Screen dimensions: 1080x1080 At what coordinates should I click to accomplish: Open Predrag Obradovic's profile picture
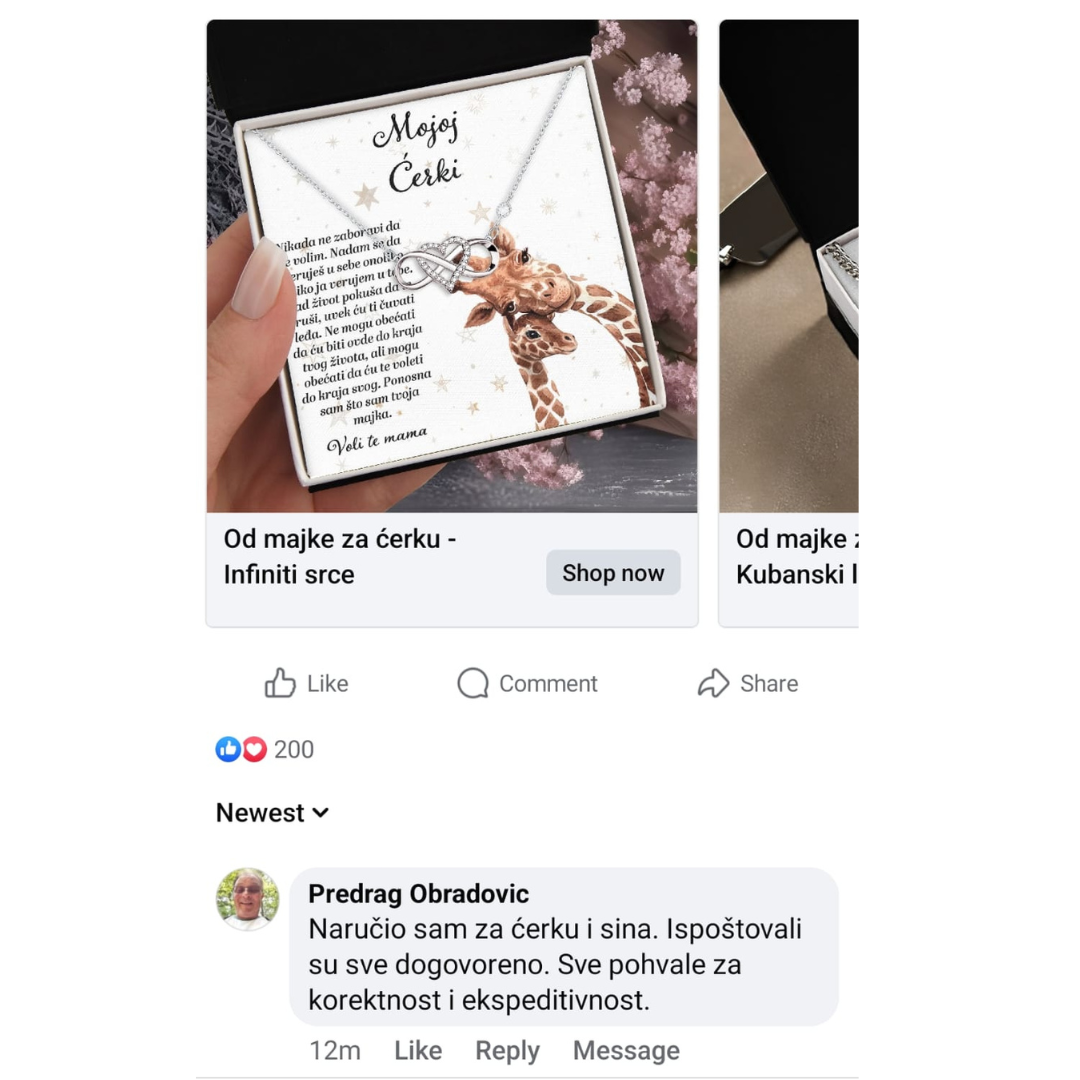coord(248,899)
